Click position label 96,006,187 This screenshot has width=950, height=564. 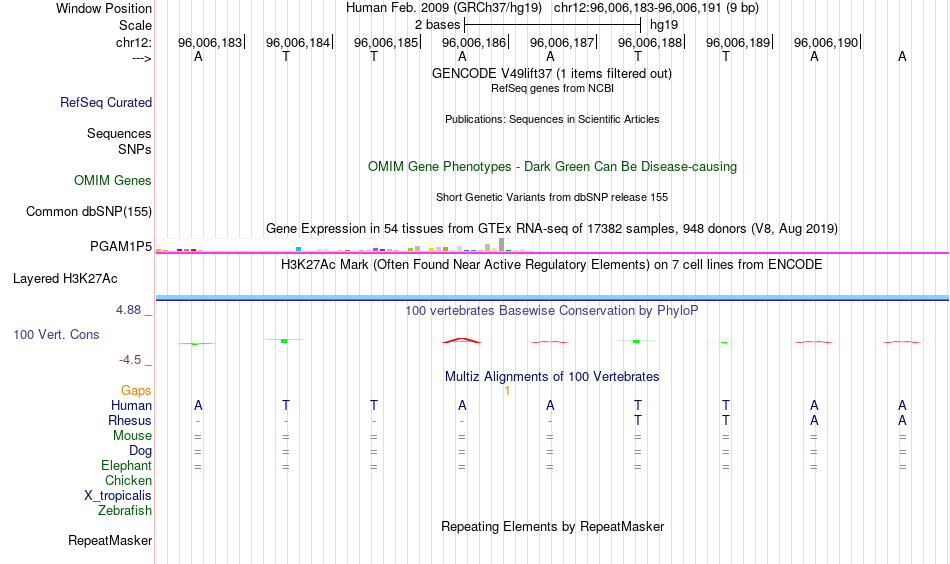[562, 42]
